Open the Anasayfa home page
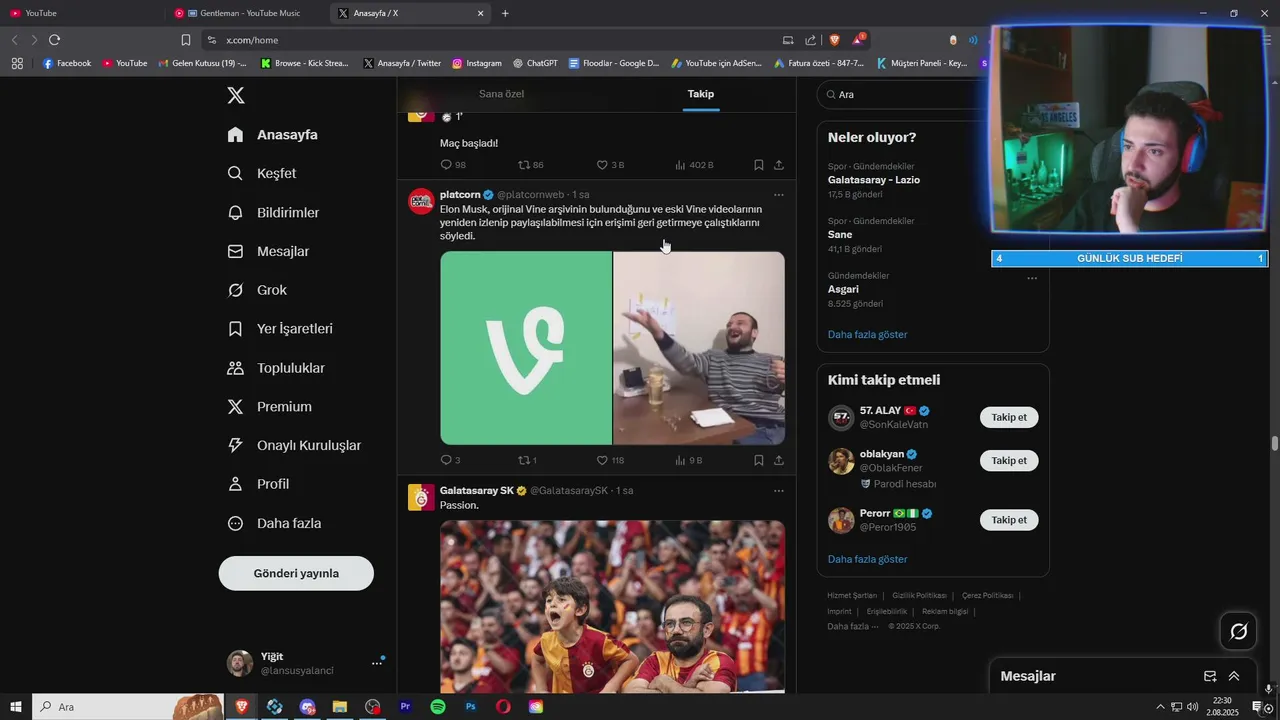 click(272, 134)
